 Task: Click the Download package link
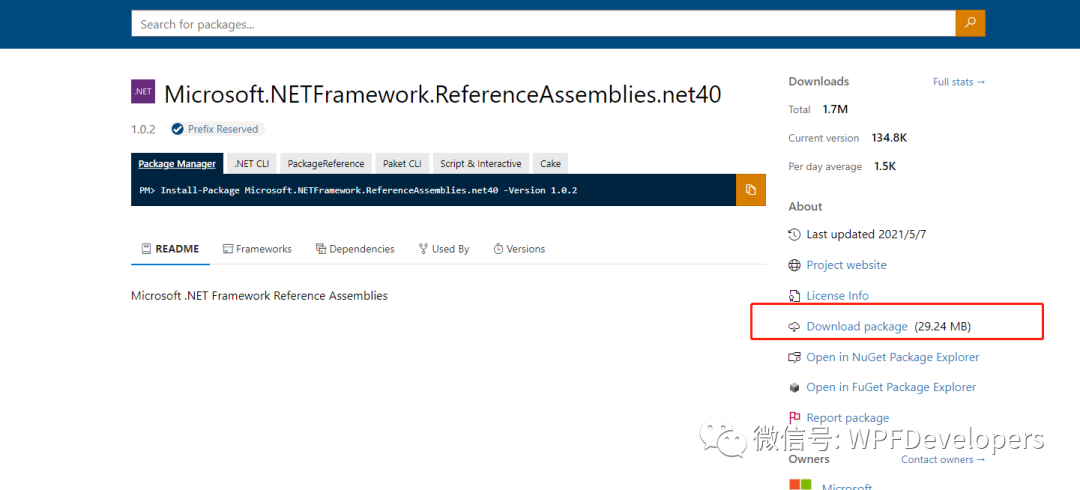click(x=857, y=327)
